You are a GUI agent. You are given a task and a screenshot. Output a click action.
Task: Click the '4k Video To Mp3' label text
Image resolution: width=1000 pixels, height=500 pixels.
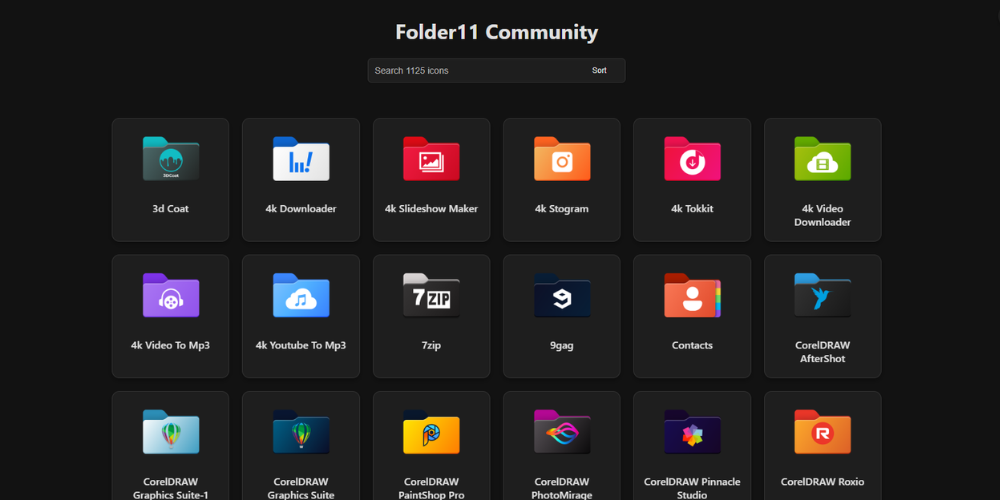[170, 345]
